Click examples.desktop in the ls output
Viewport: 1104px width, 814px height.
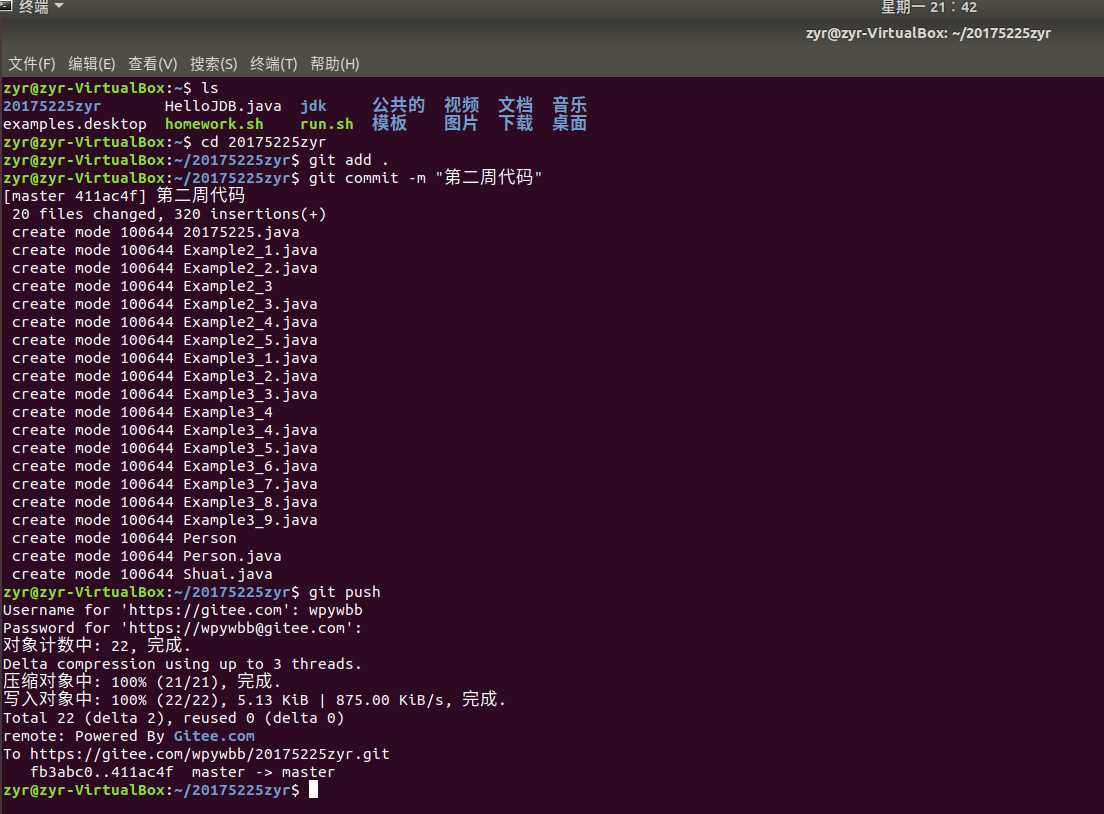click(x=75, y=124)
